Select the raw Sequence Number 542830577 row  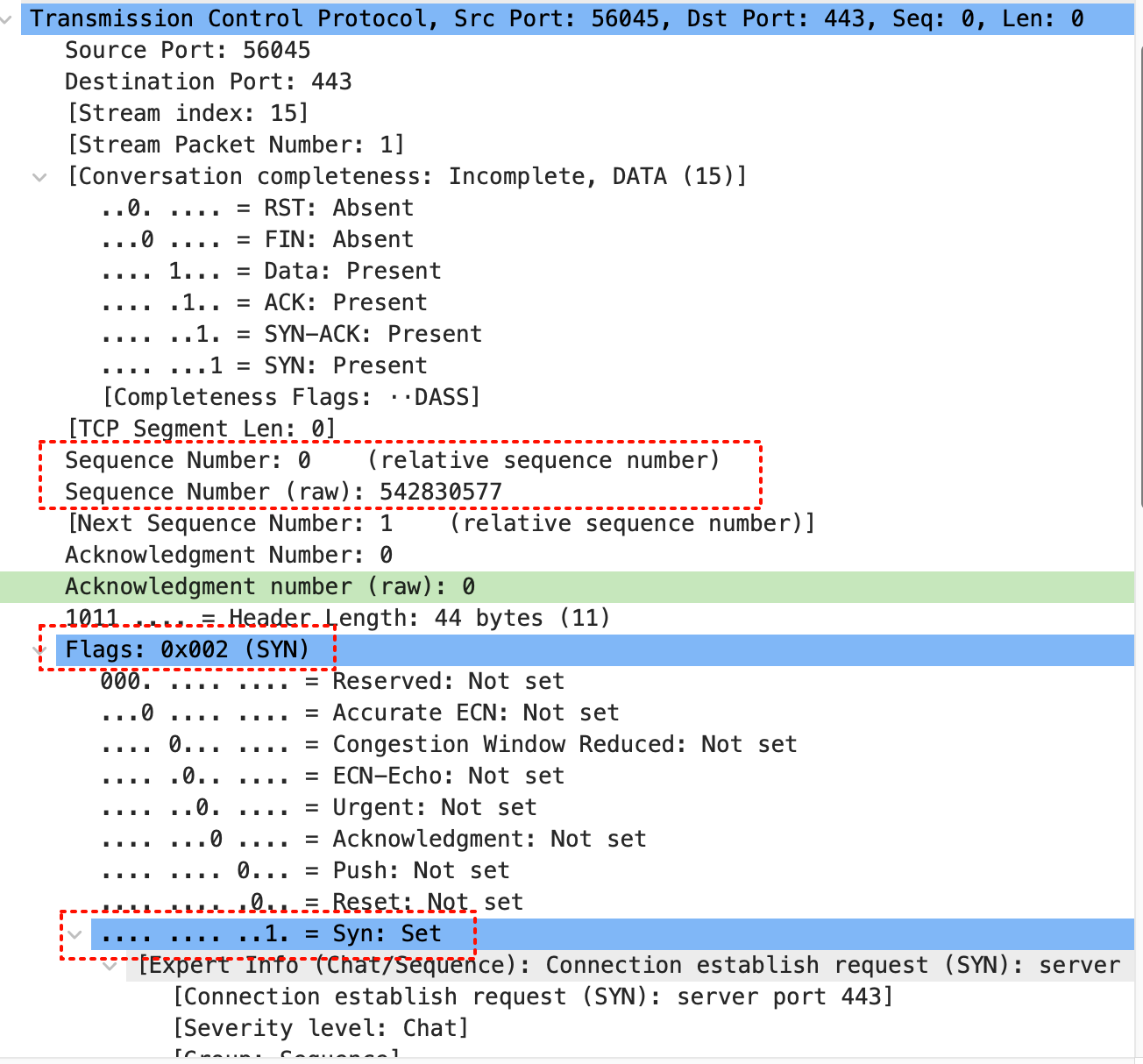[x=282, y=492]
